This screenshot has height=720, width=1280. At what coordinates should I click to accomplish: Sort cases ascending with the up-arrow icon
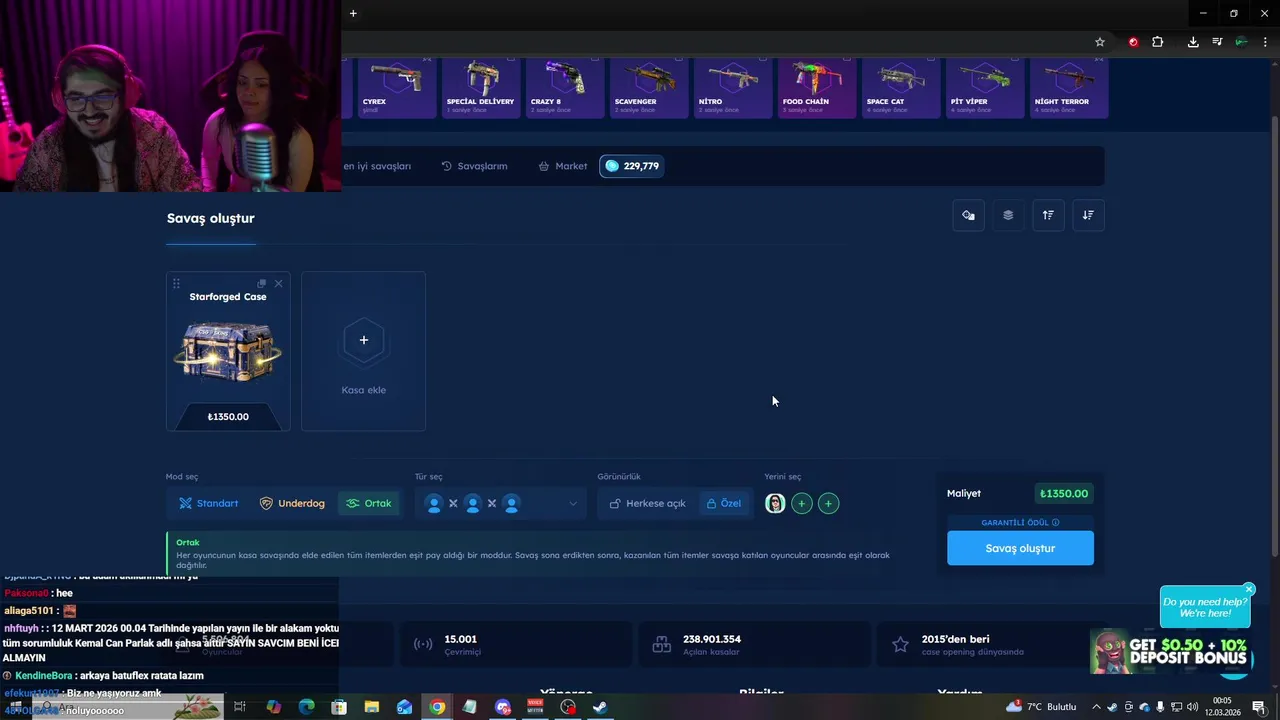point(1048,215)
